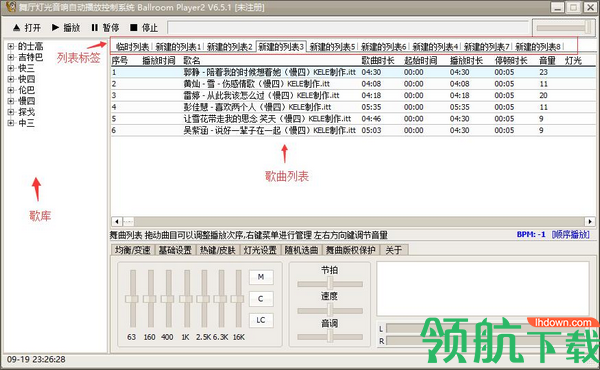The height and width of the screenshot is (370, 600).
Task: Select song row 吴紫涵 - 说好一辈子在一起
Action: pyautogui.click(x=353, y=130)
